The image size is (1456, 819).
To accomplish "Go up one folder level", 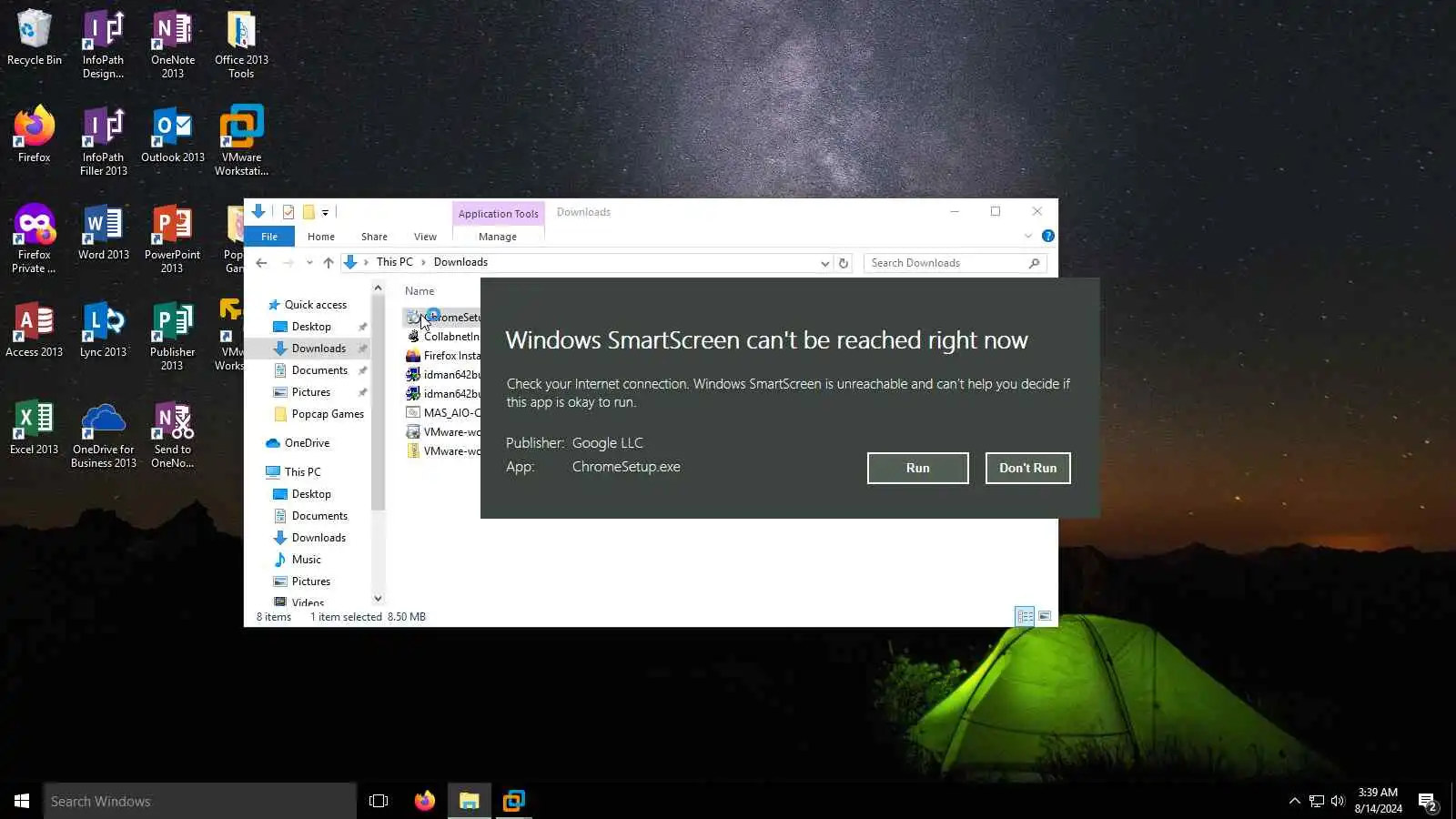I will click(x=329, y=263).
